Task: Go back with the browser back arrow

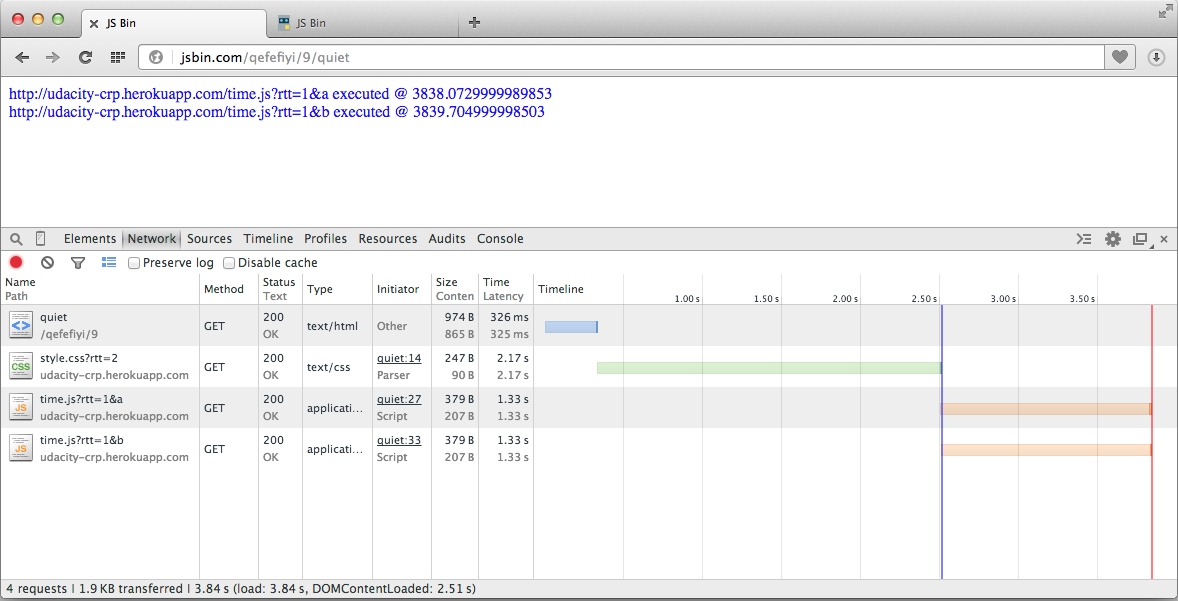Action: (23, 58)
